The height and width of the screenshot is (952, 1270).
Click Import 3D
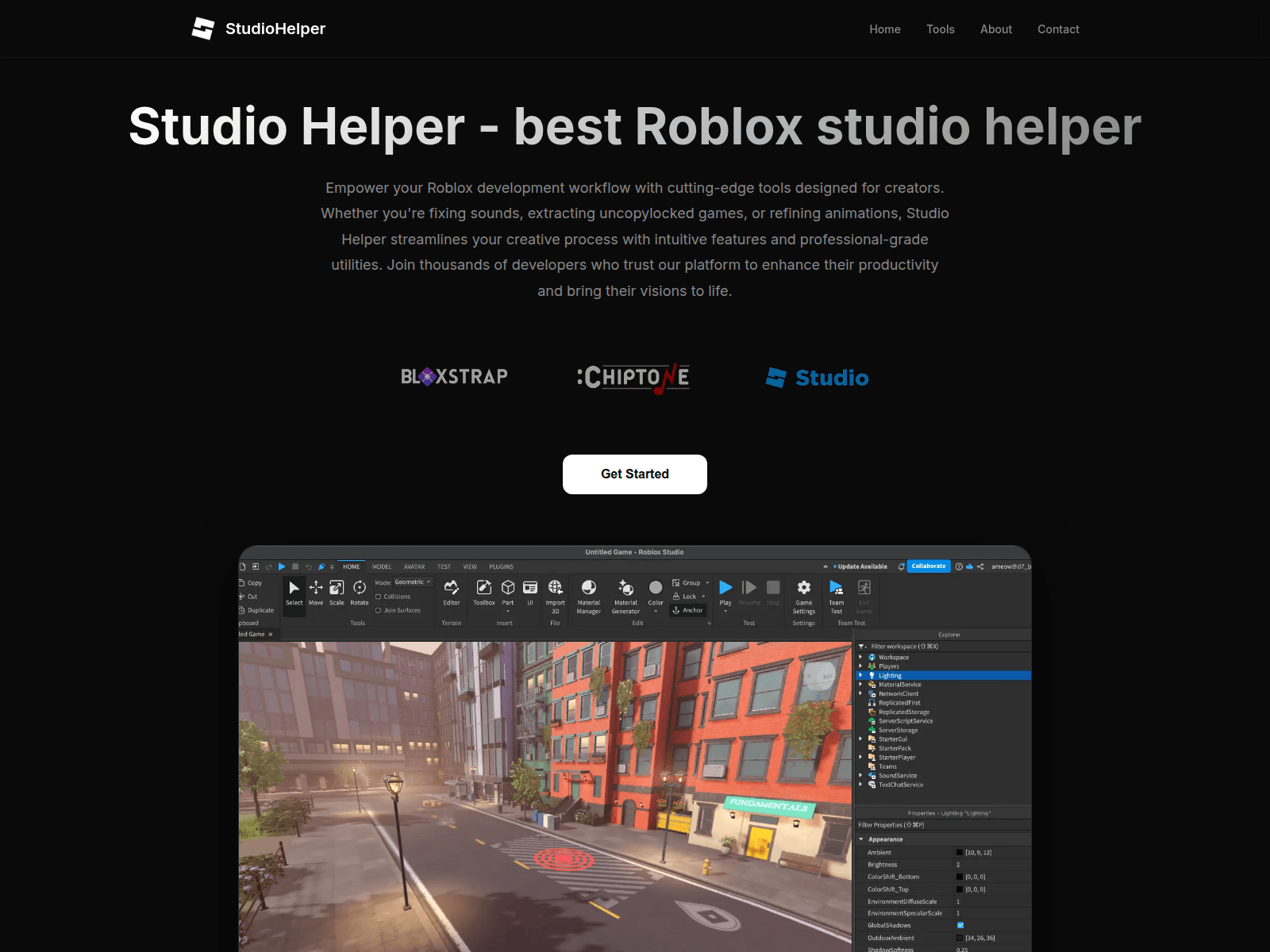[556, 597]
